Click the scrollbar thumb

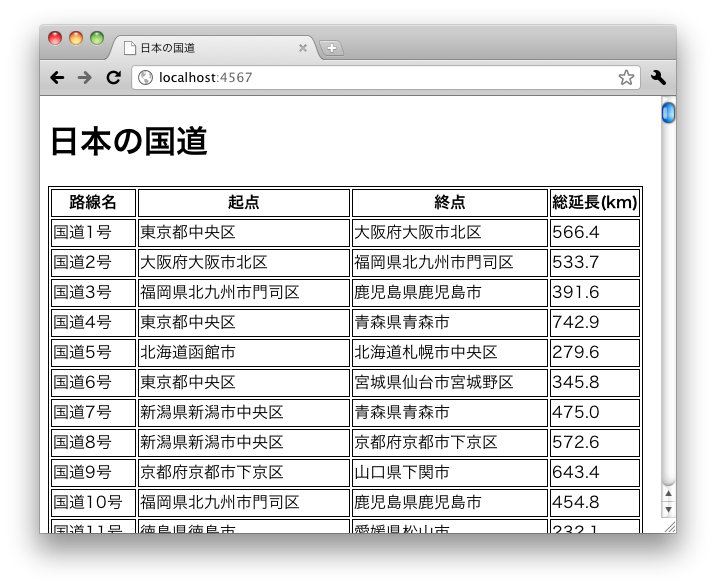(668, 113)
